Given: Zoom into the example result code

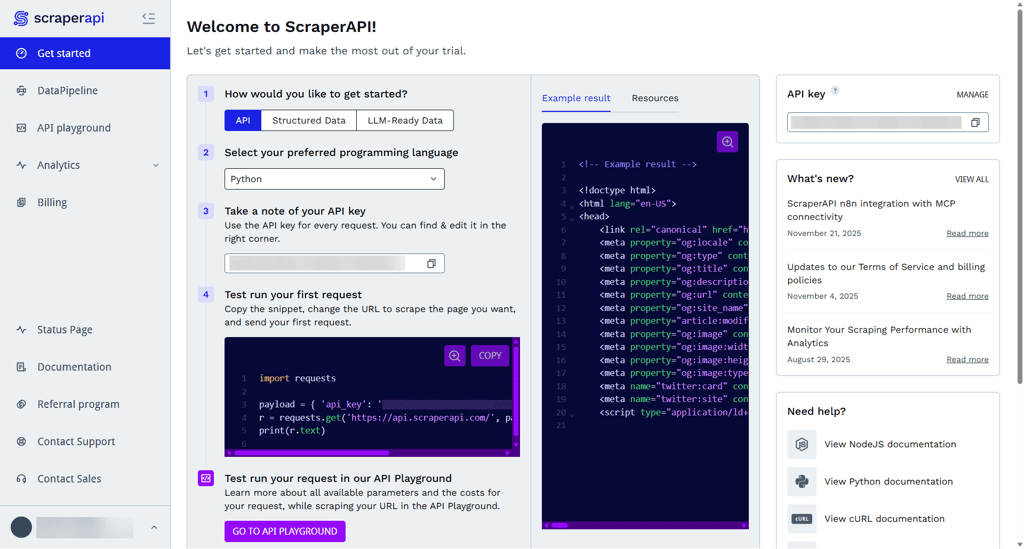Looking at the screenshot, I should coord(727,142).
